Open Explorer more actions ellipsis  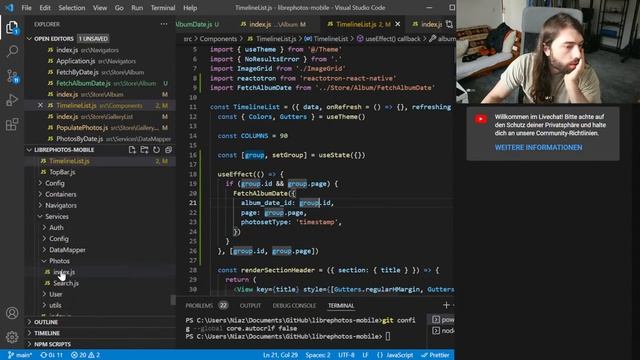(164, 24)
